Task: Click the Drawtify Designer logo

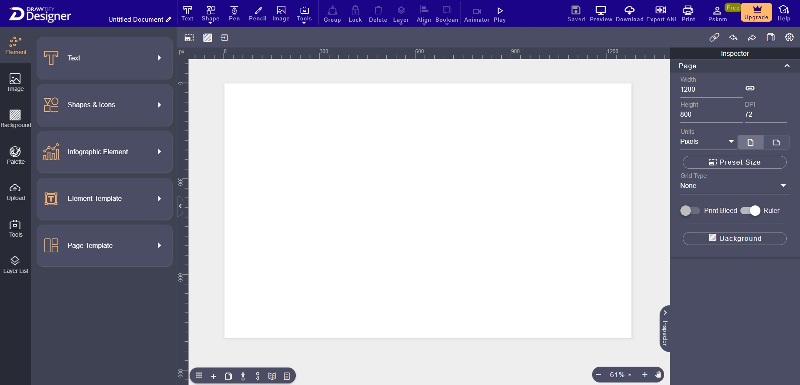Action: point(39,14)
